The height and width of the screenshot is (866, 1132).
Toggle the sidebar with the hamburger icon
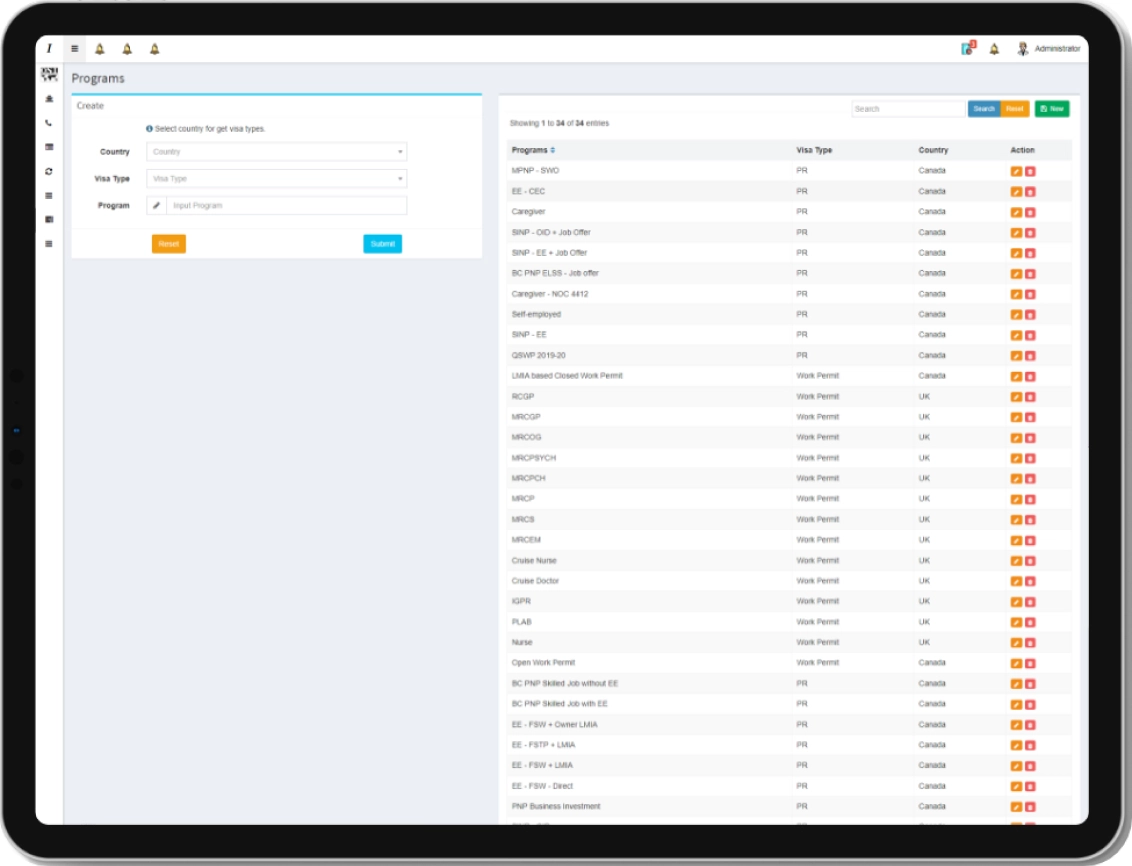[73, 46]
